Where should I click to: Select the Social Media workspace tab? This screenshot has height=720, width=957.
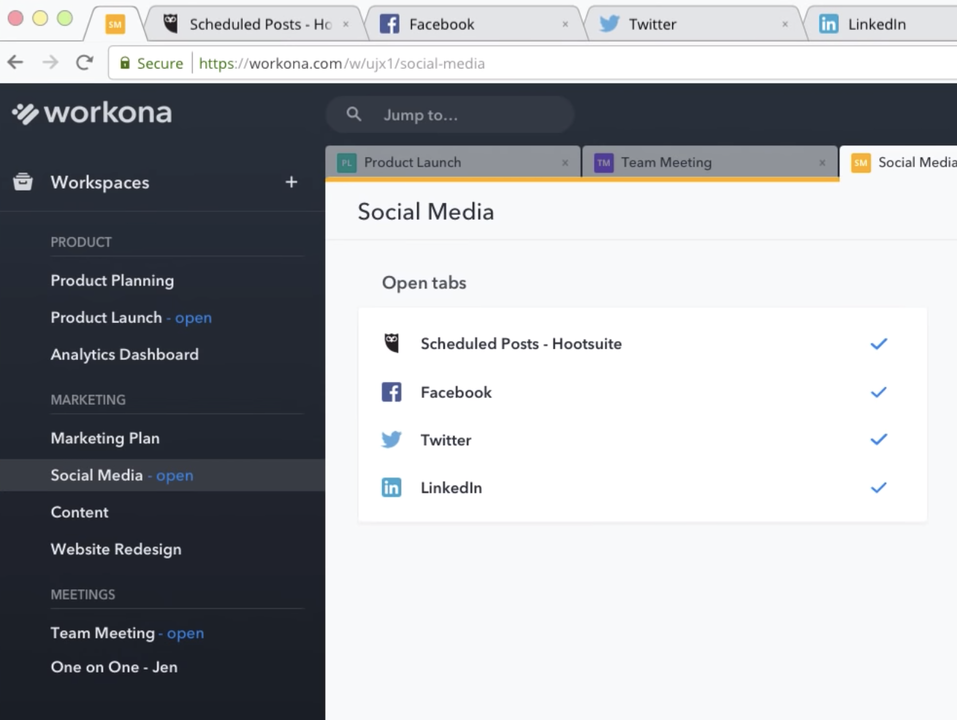(x=898, y=163)
